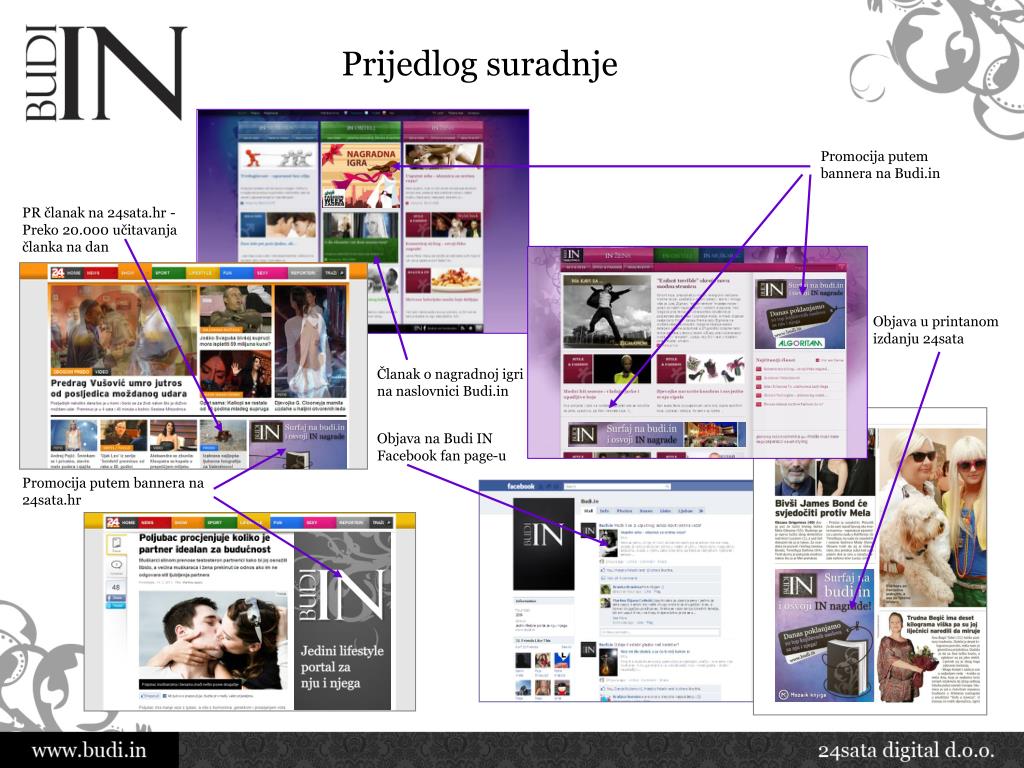Click the caption 'Promocija putem bannera na Budi.in'

[x=880, y=165]
